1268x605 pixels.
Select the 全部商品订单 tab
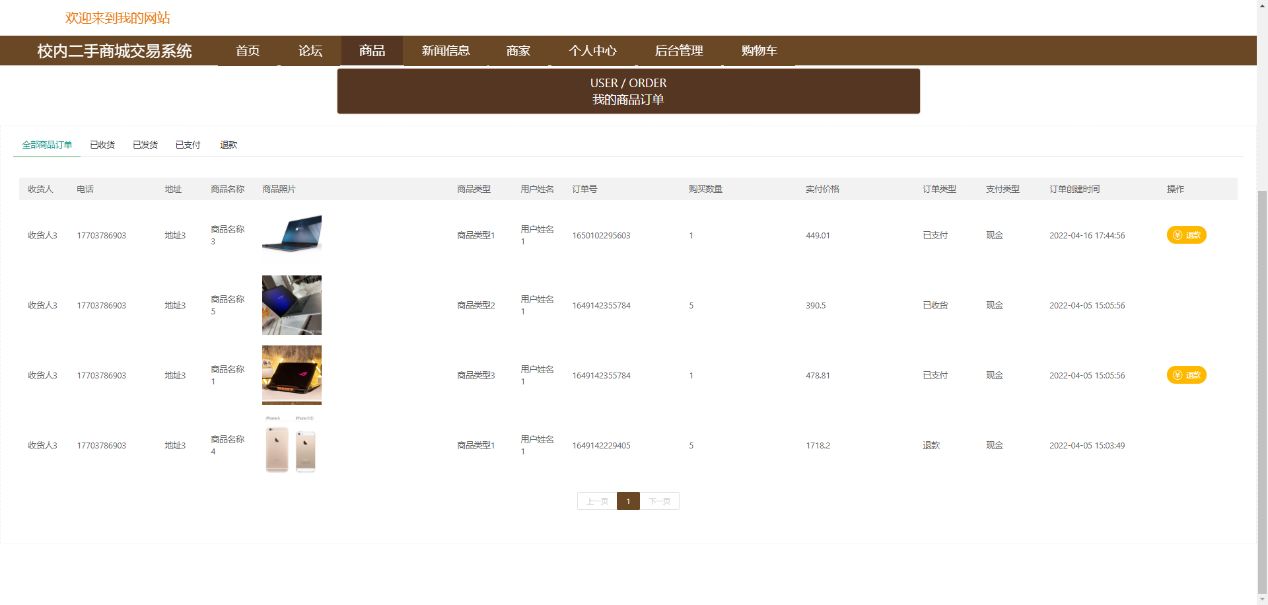pyautogui.click(x=47, y=145)
